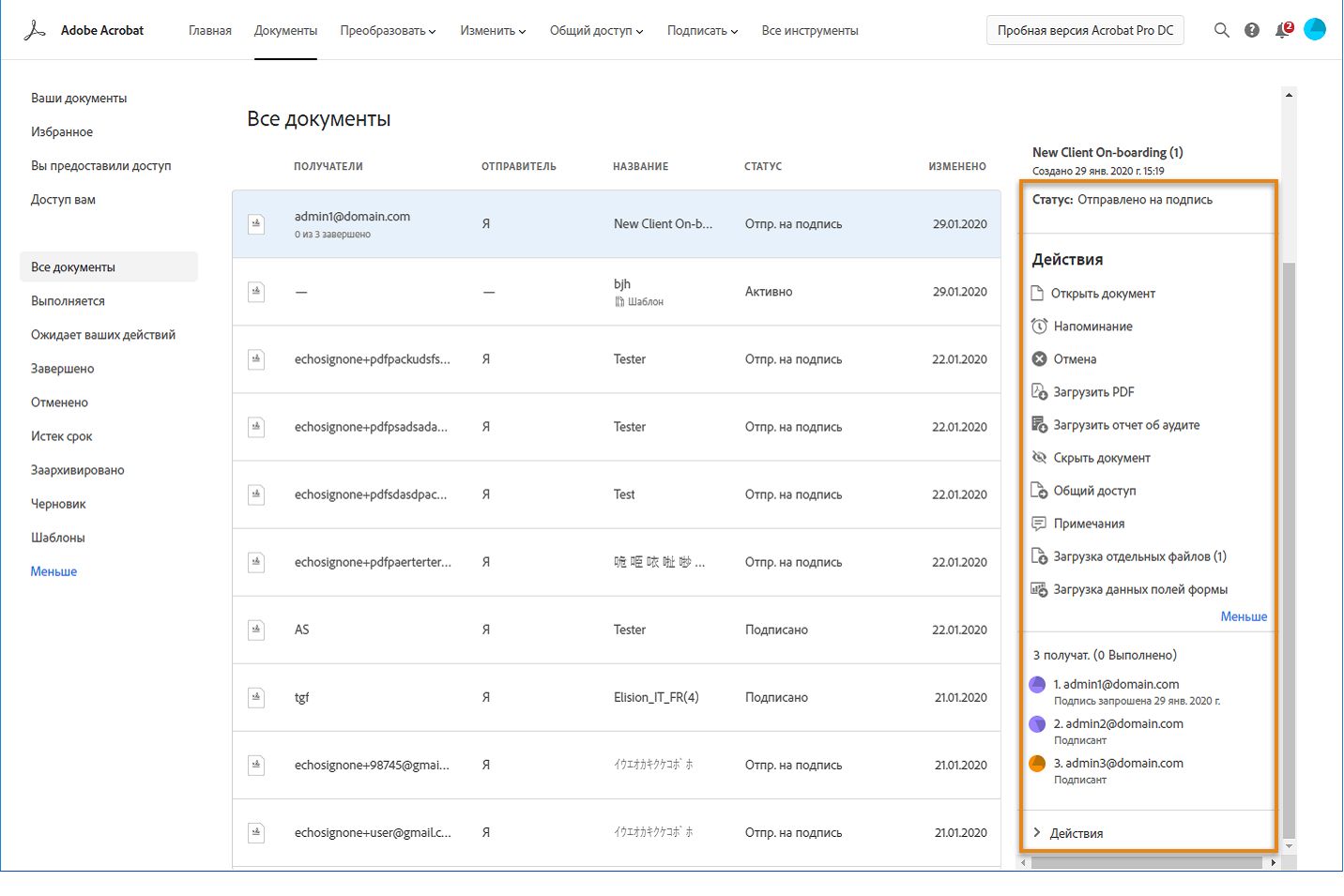
Task: Open the Подписать dropdown menu
Action: click(x=702, y=31)
